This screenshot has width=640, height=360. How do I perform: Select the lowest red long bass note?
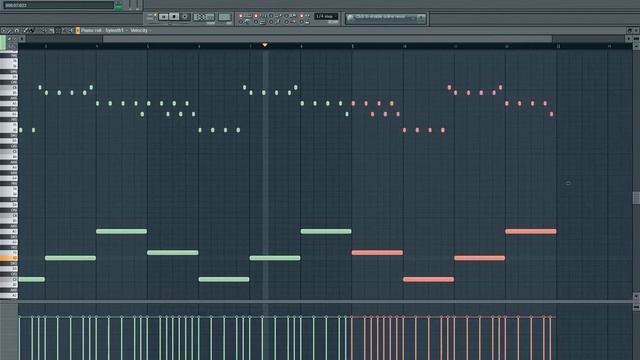[x=428, y=280]
